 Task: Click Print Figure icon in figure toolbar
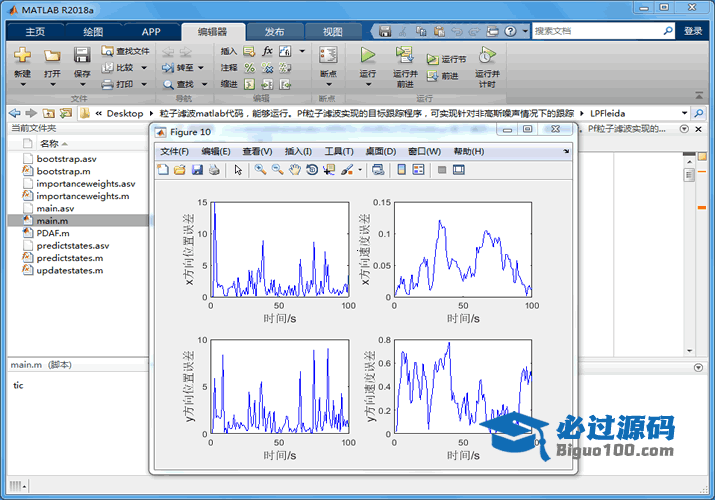[214, 170]
